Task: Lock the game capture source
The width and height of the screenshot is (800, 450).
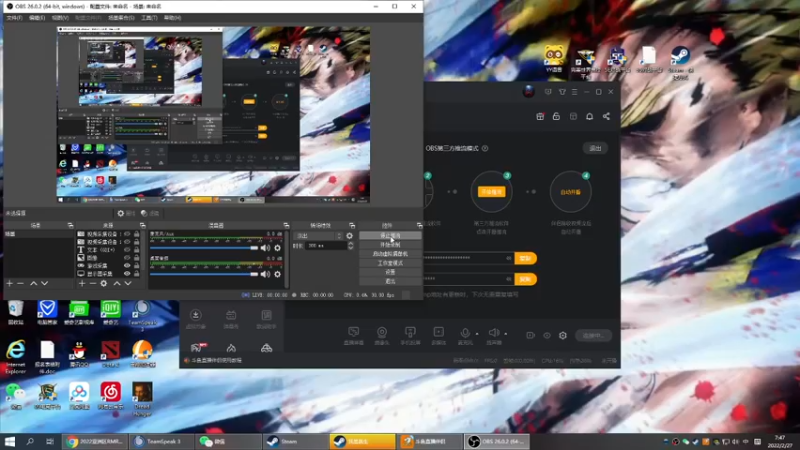Action: [x=136, y=266]
